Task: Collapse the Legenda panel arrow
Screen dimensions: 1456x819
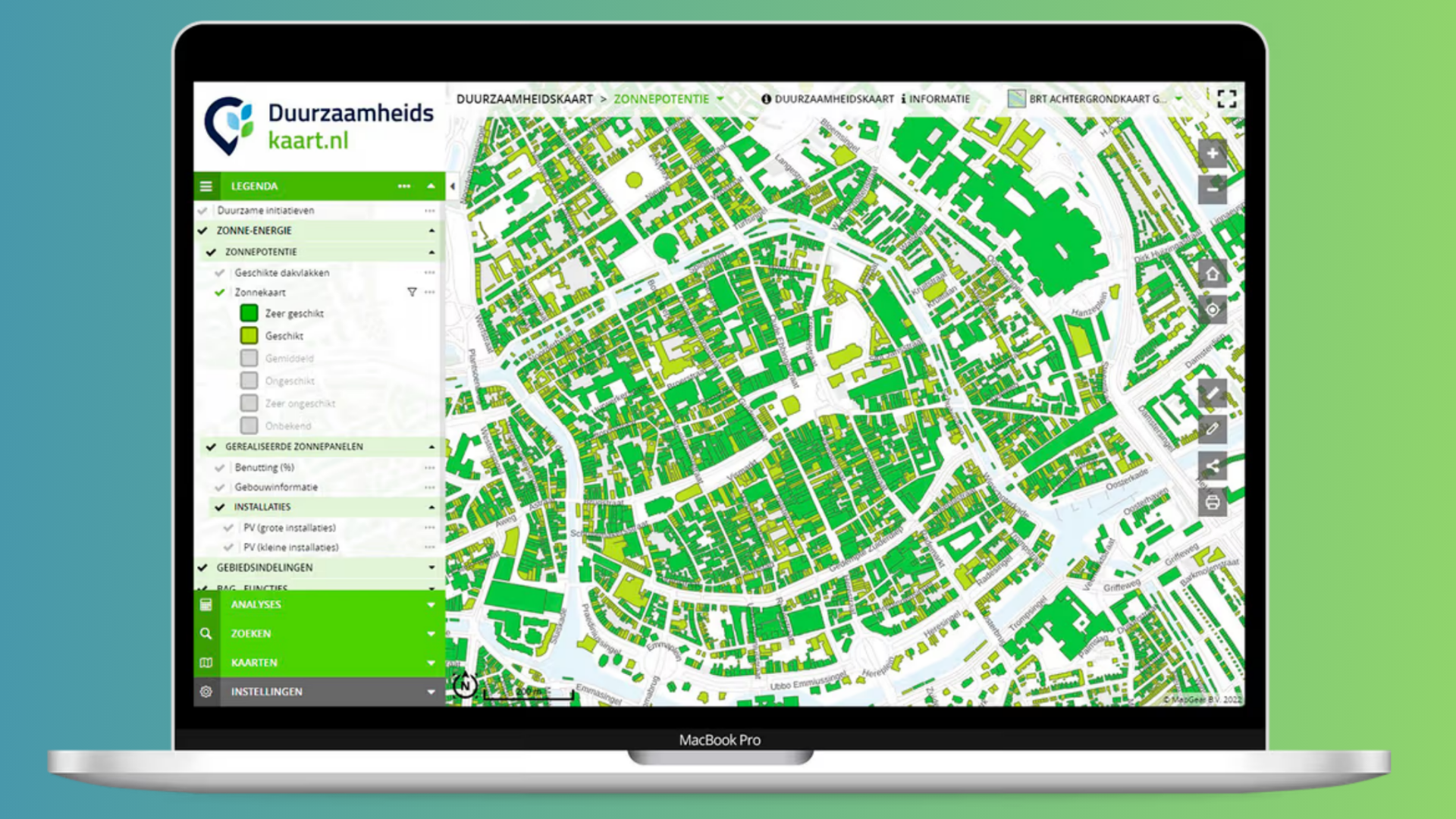Action: (431, 186)
